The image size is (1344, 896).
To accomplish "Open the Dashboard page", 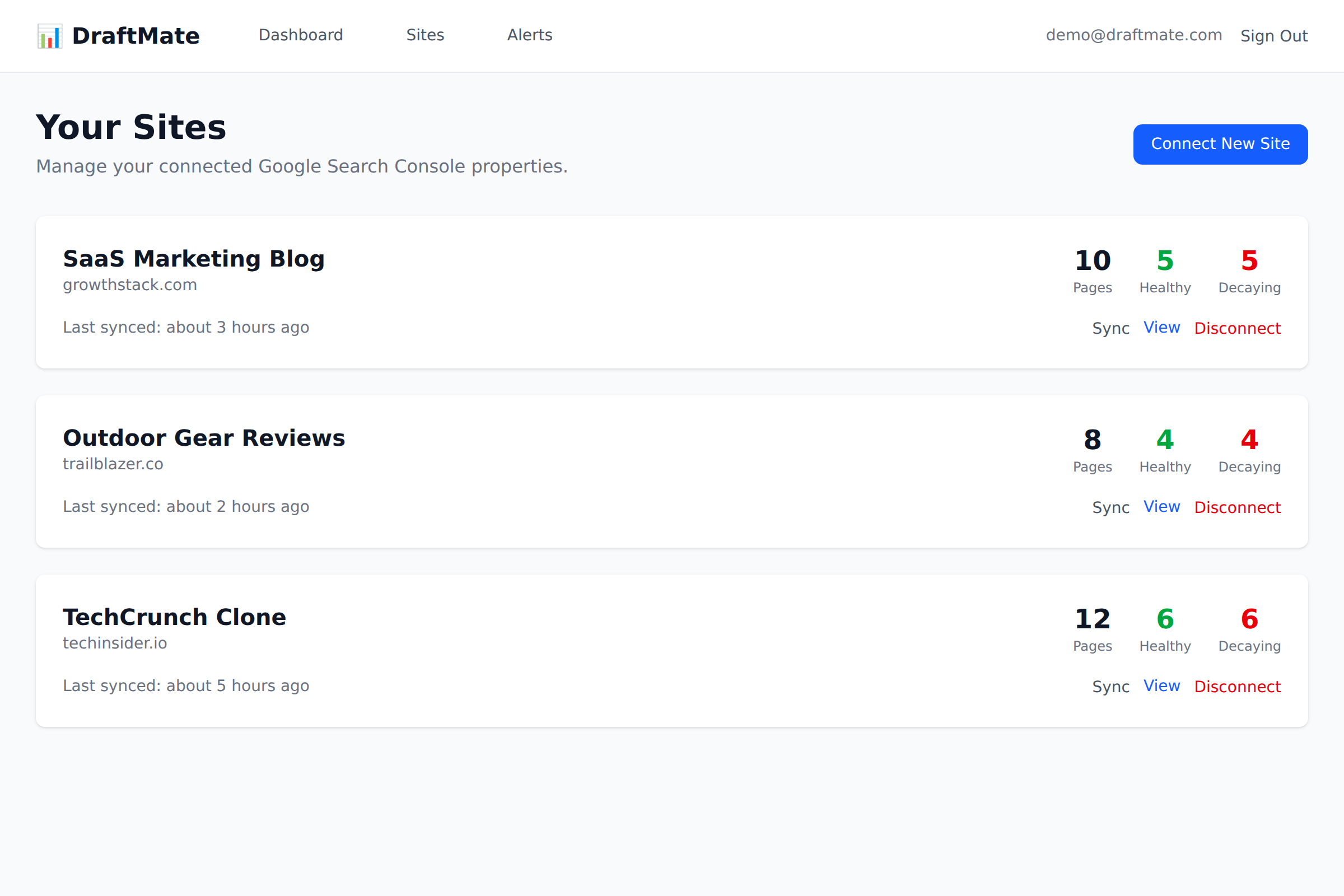I will pos(300,35).
